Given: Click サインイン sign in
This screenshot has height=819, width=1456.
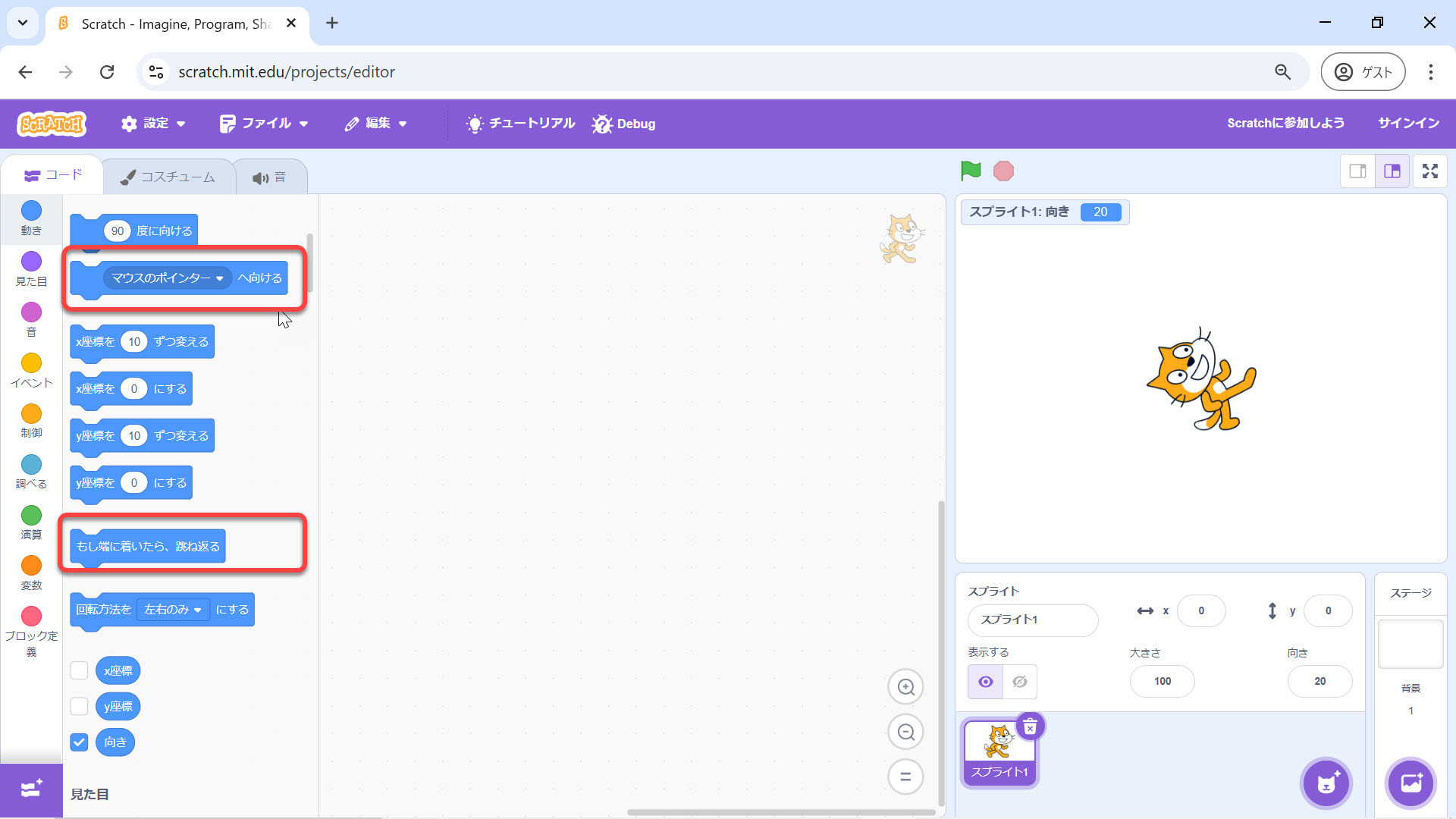Looking at the screenshot, I should pos(1408,123).
